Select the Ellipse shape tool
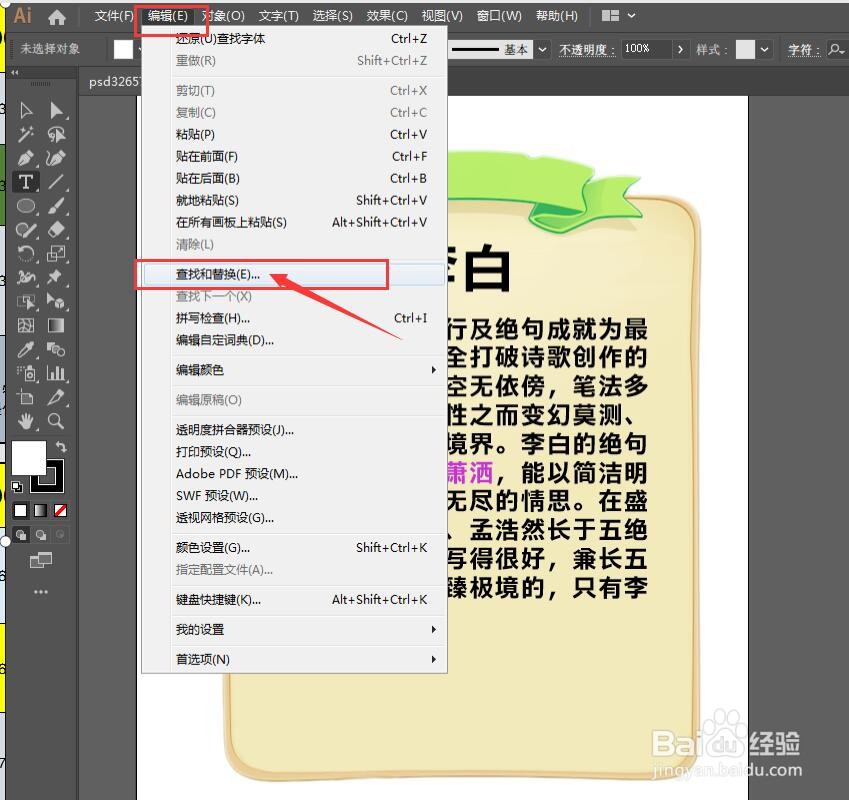849x800 pixels. (x=27, y=205)
